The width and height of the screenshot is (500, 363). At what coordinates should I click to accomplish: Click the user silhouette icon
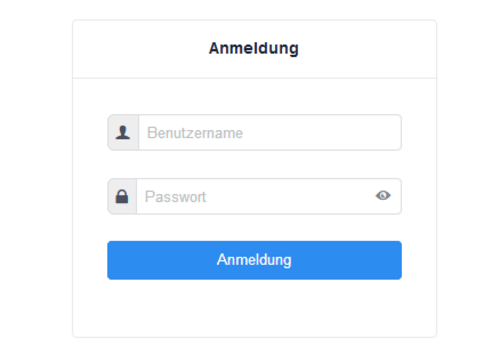[123, 132]
